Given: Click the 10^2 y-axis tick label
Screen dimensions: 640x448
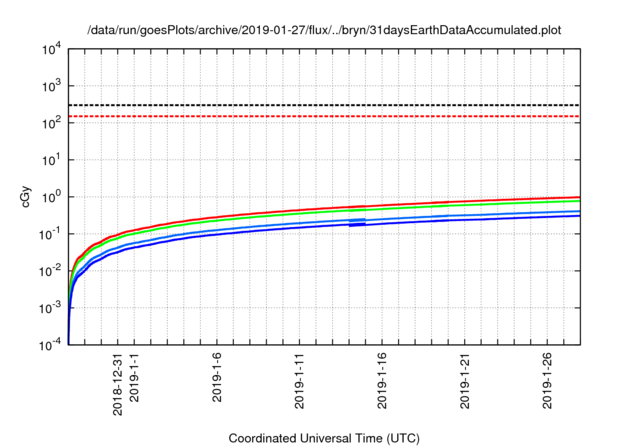Looking at the screenshot, I should [x=48, y=123].
